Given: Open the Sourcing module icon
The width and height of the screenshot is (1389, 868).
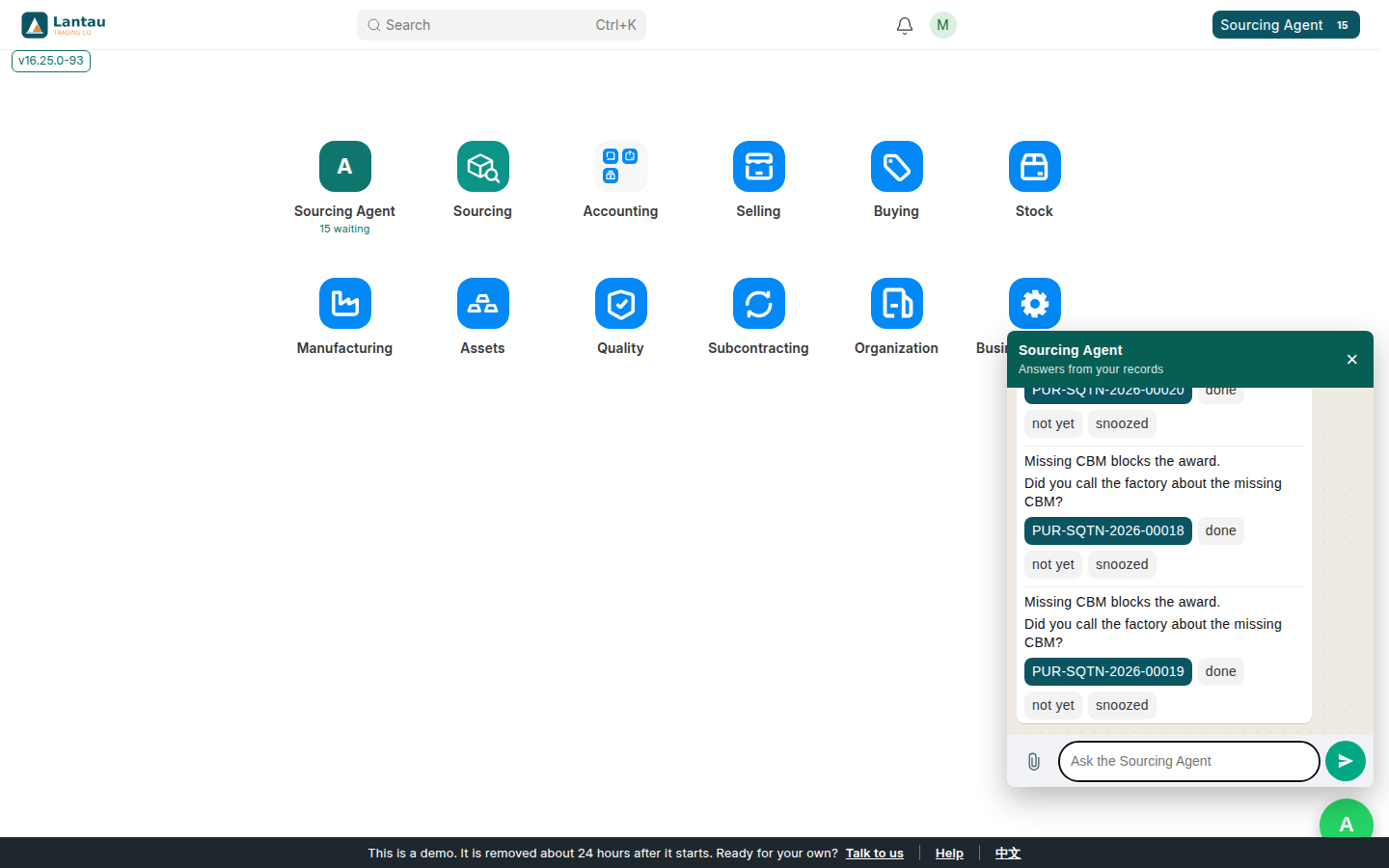Looking at the screenshot, I should [x=482, y=167].
